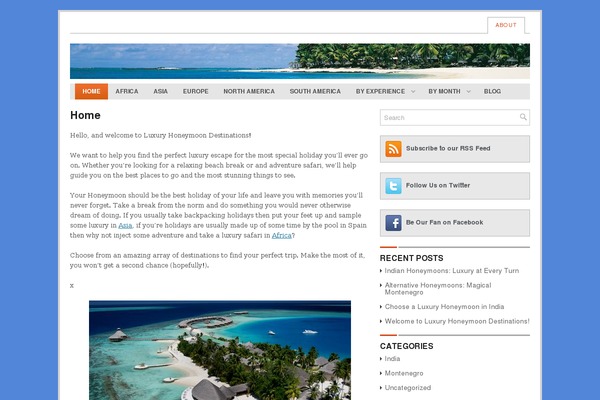Open the Montenegro category
This screenshot has height=400, width=600.
(x=404, y=373)
